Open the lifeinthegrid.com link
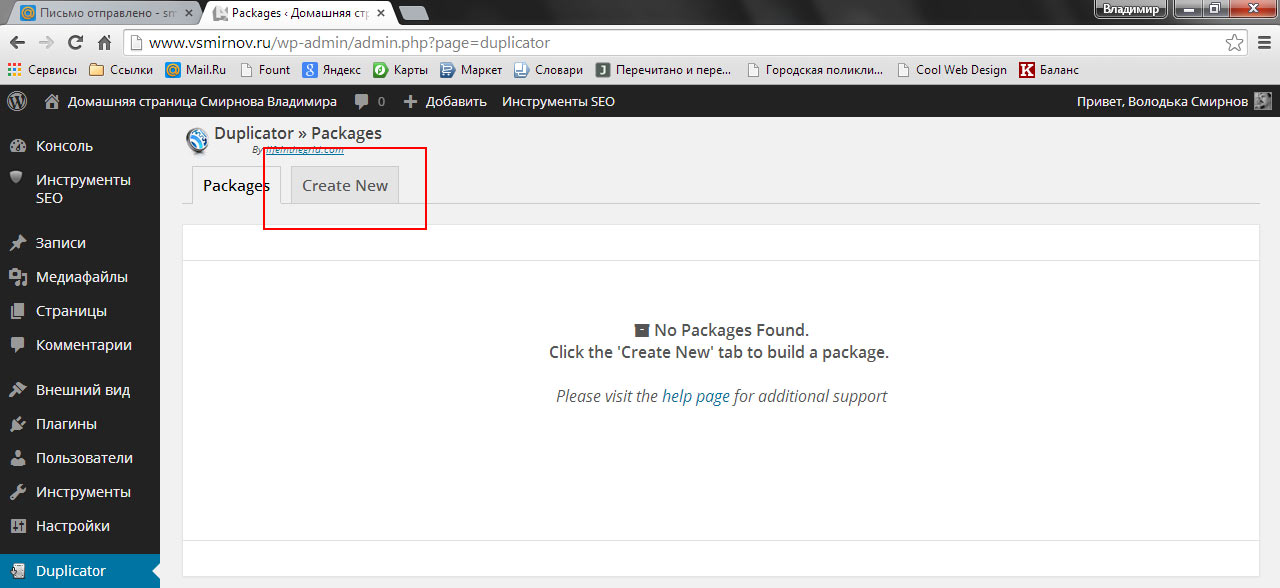The height and width of the screenshot is (588, 1280). click(304, 150)
